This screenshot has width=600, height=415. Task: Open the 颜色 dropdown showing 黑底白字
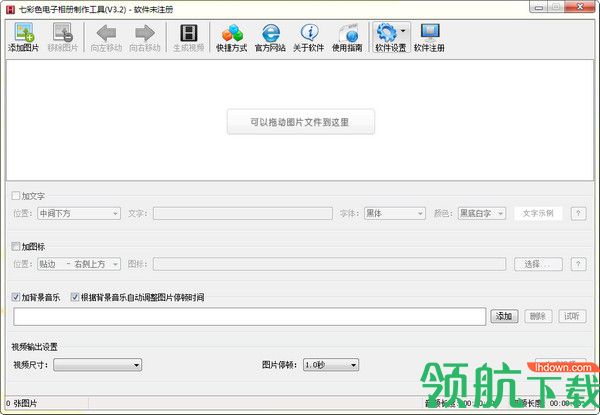[482, 213]
